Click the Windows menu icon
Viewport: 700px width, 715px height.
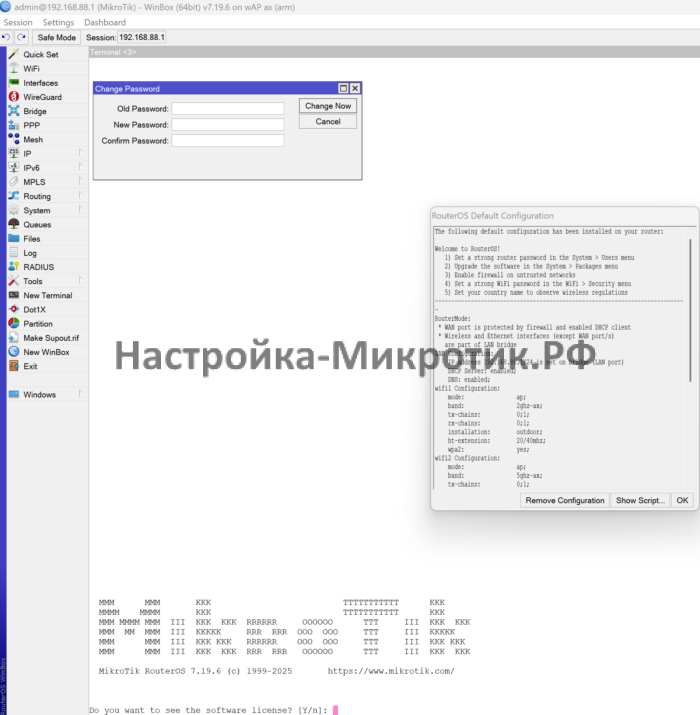14,394
